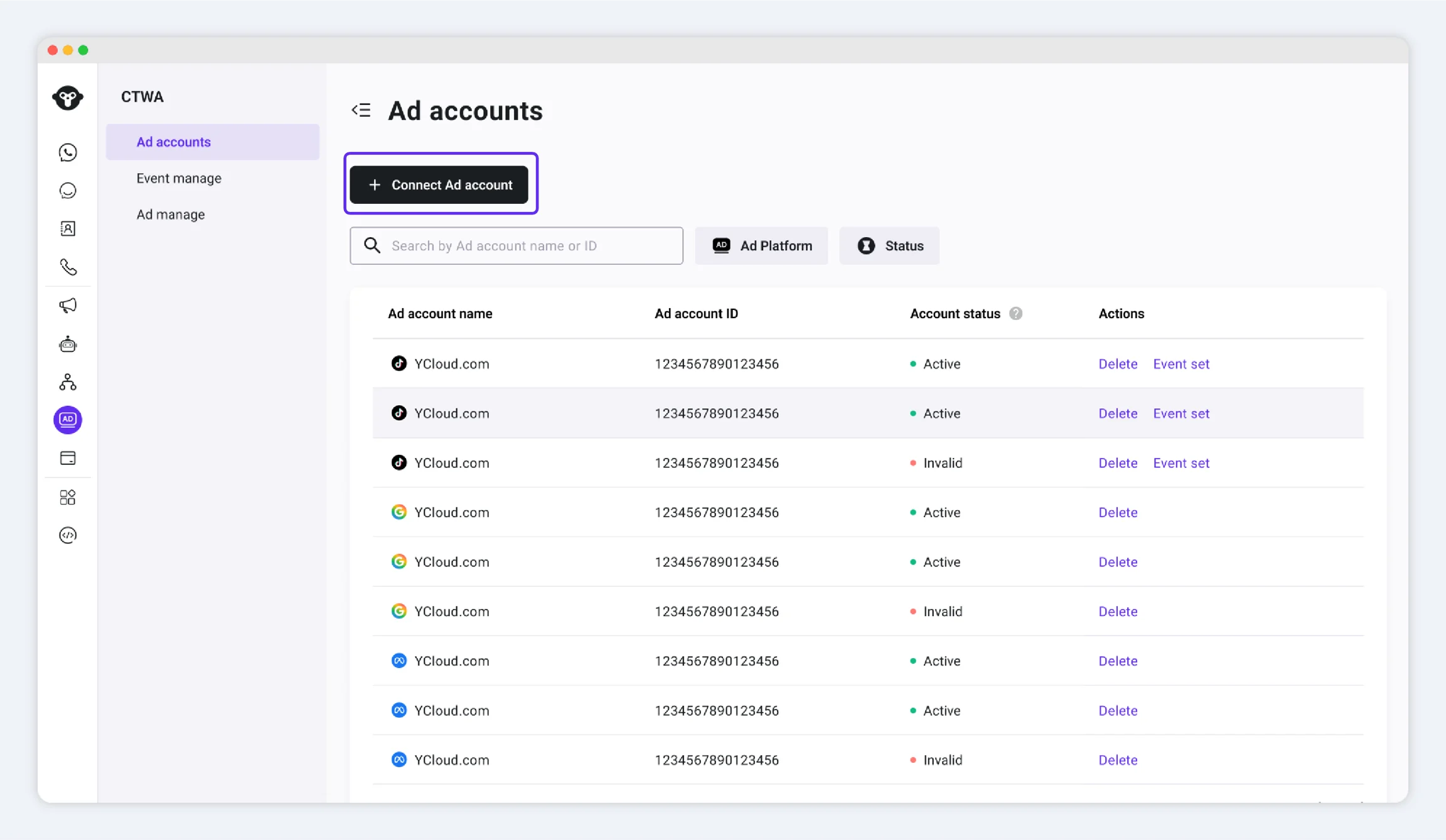Delete the first Meta Active account

[x=1118, y=661]
